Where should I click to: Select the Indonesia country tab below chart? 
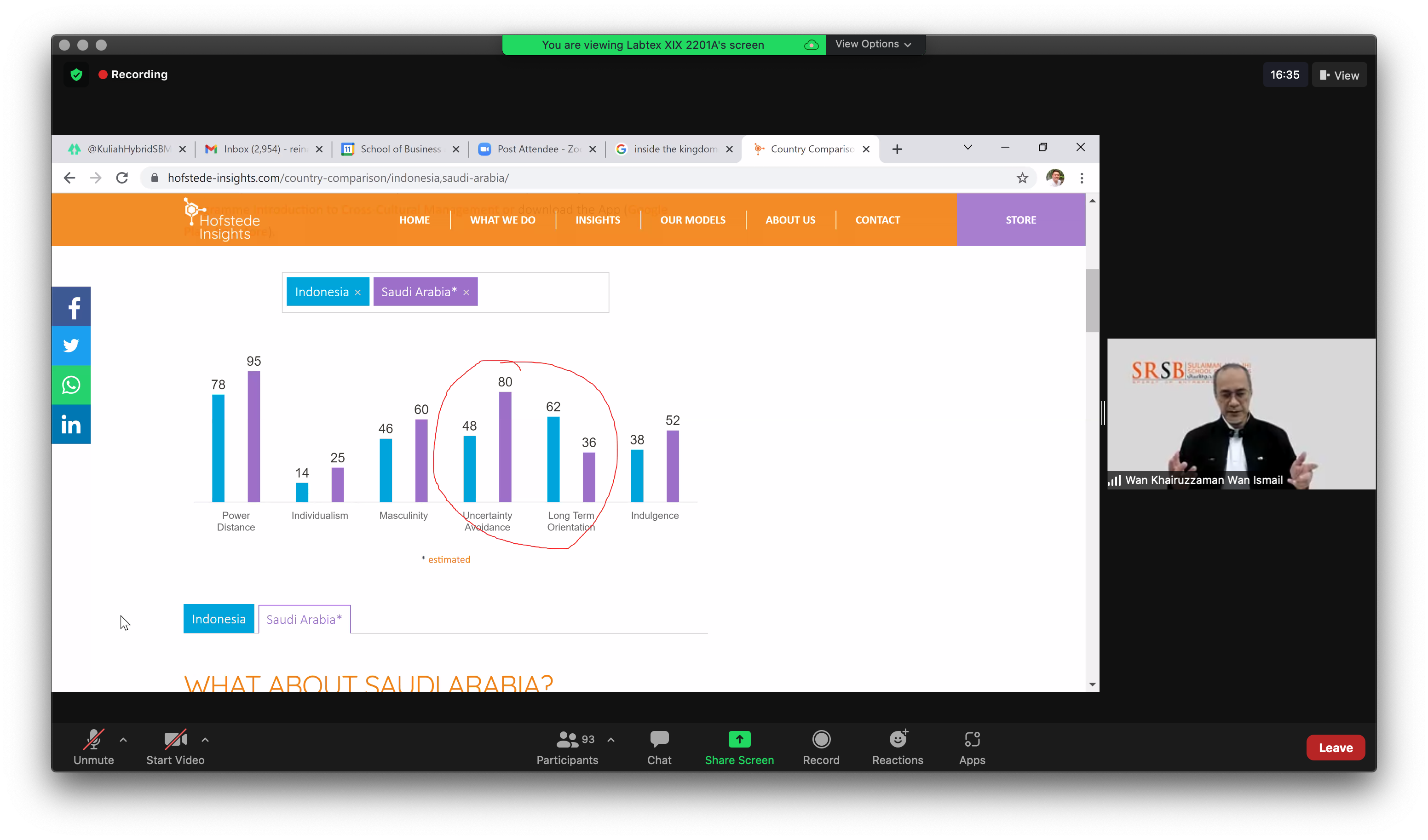[218, 619]
